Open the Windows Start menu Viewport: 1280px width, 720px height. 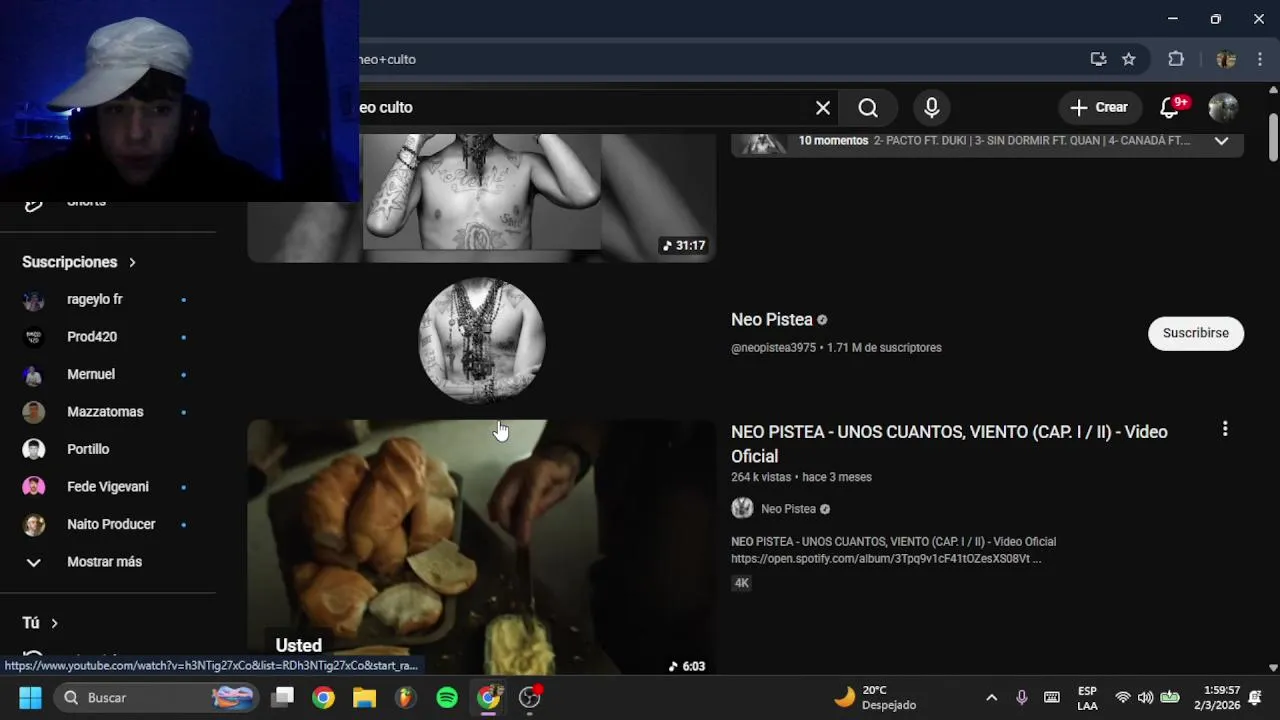pyautogui.click(x=30, y=697)
